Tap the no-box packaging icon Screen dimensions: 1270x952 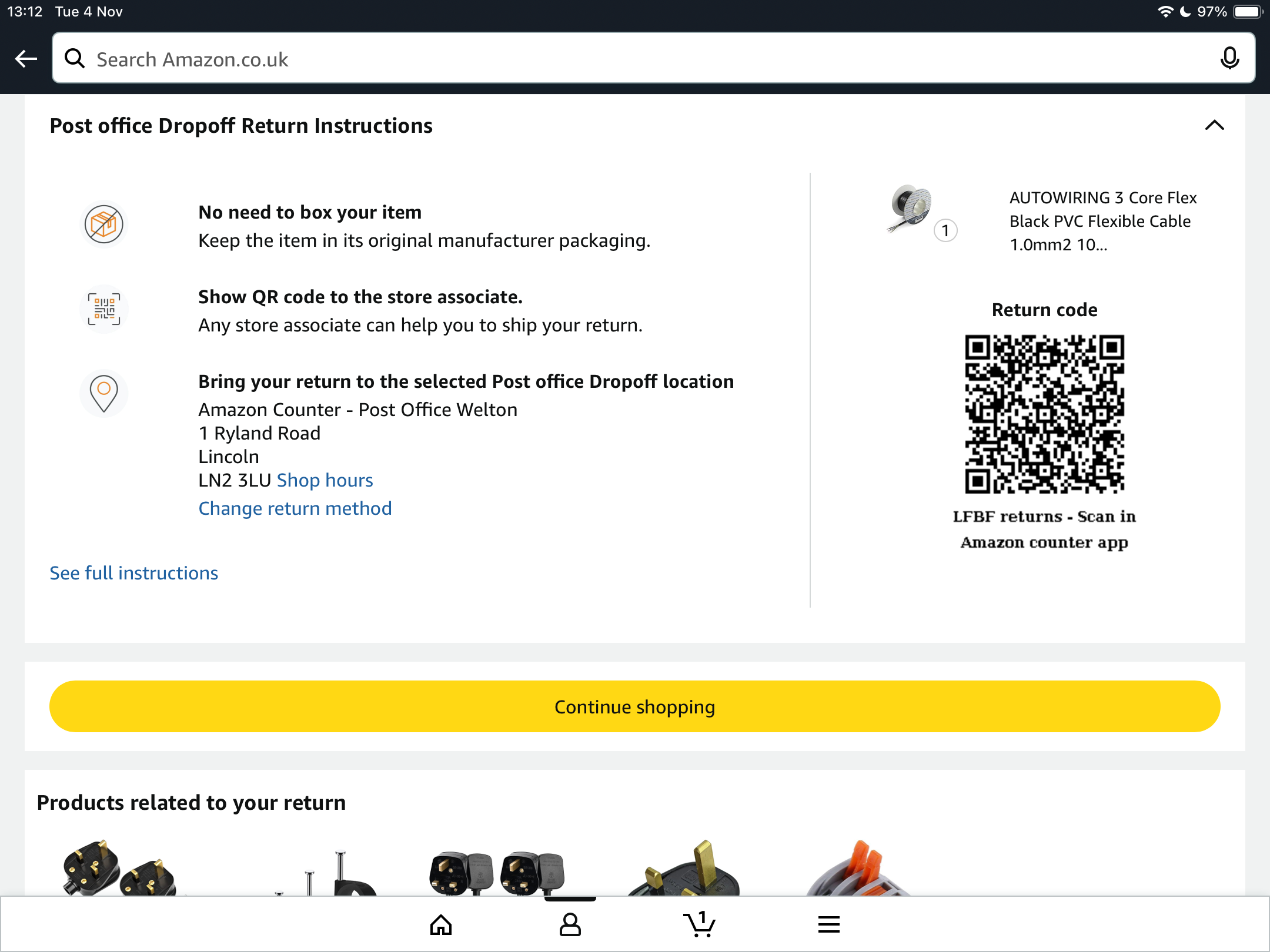[104, 224]
